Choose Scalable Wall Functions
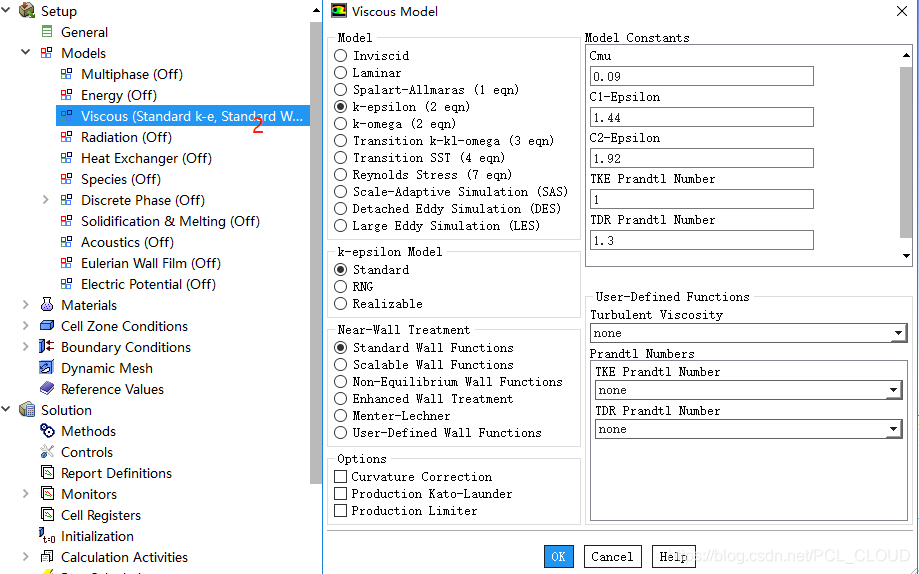 pos(341,365)
